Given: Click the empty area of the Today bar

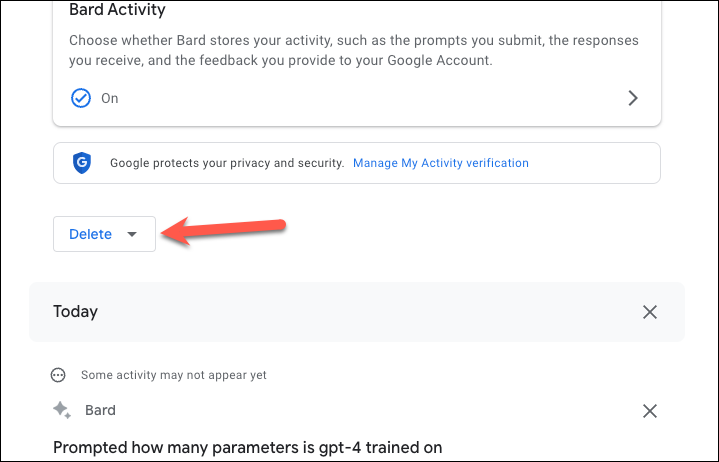Looking at the screenshot, I should point(367,312).
